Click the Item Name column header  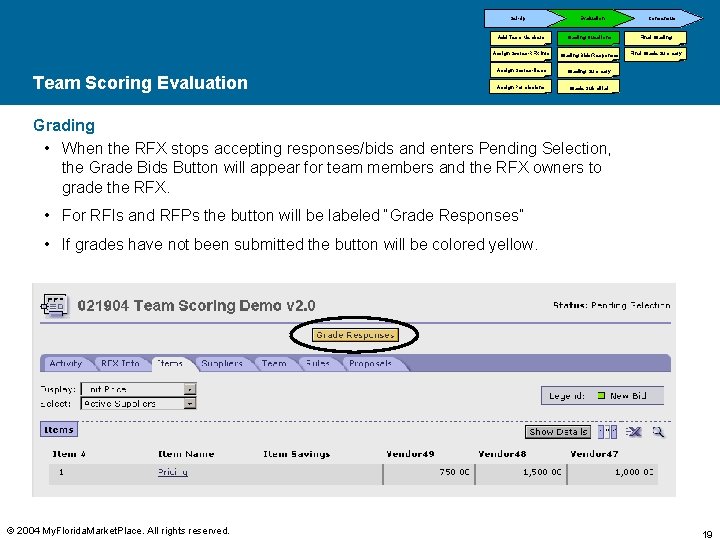[186, 454]
